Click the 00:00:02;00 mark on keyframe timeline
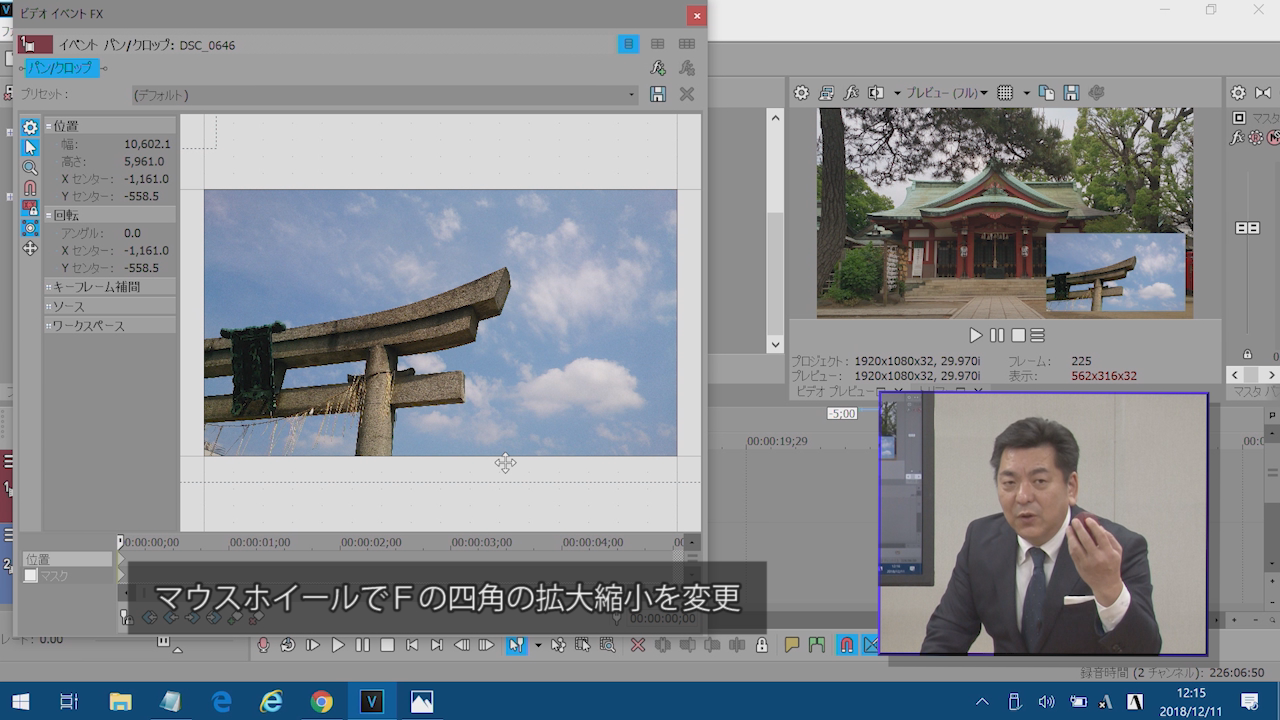Viewport: 1280px width, 720px height. tap(371, 543)
